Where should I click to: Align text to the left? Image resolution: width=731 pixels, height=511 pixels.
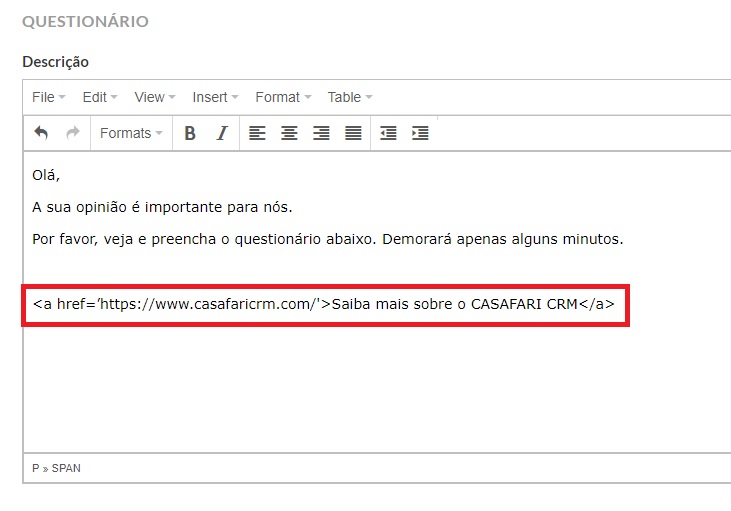tap(257, 133)
